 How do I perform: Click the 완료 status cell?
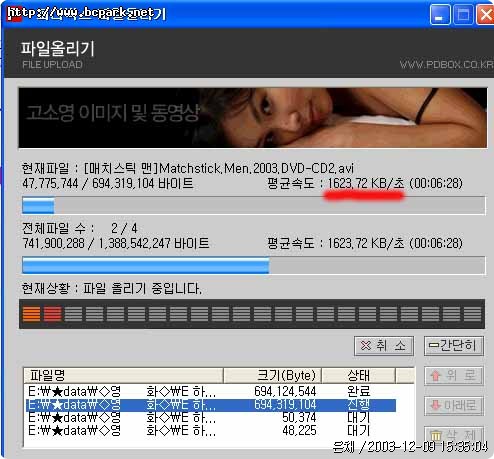pyautogui.click(x=359, y=391)
